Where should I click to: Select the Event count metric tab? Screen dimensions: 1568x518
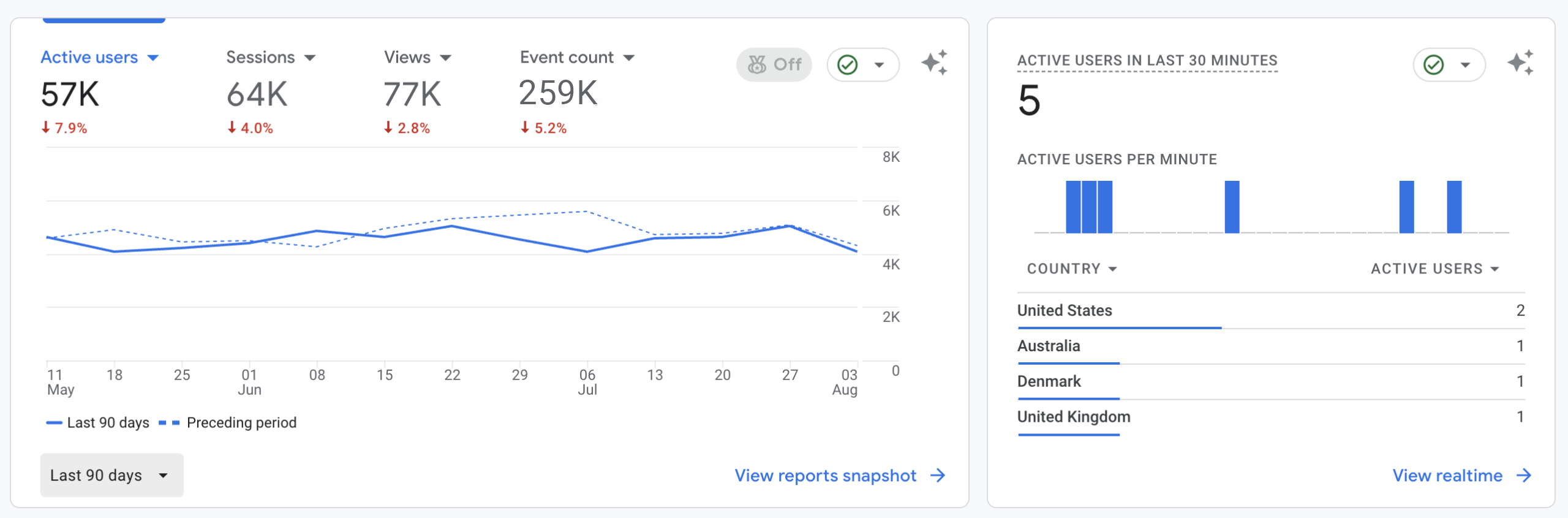pyautogui.click(x=567, y=58)
